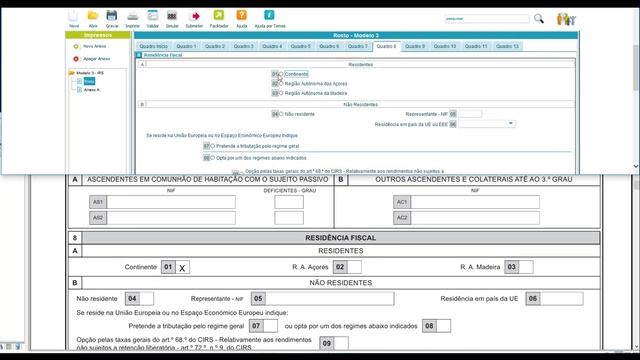Switch to Quadro 9 tab
This screenshot has width=640, height=360.
tap(415, 47)
